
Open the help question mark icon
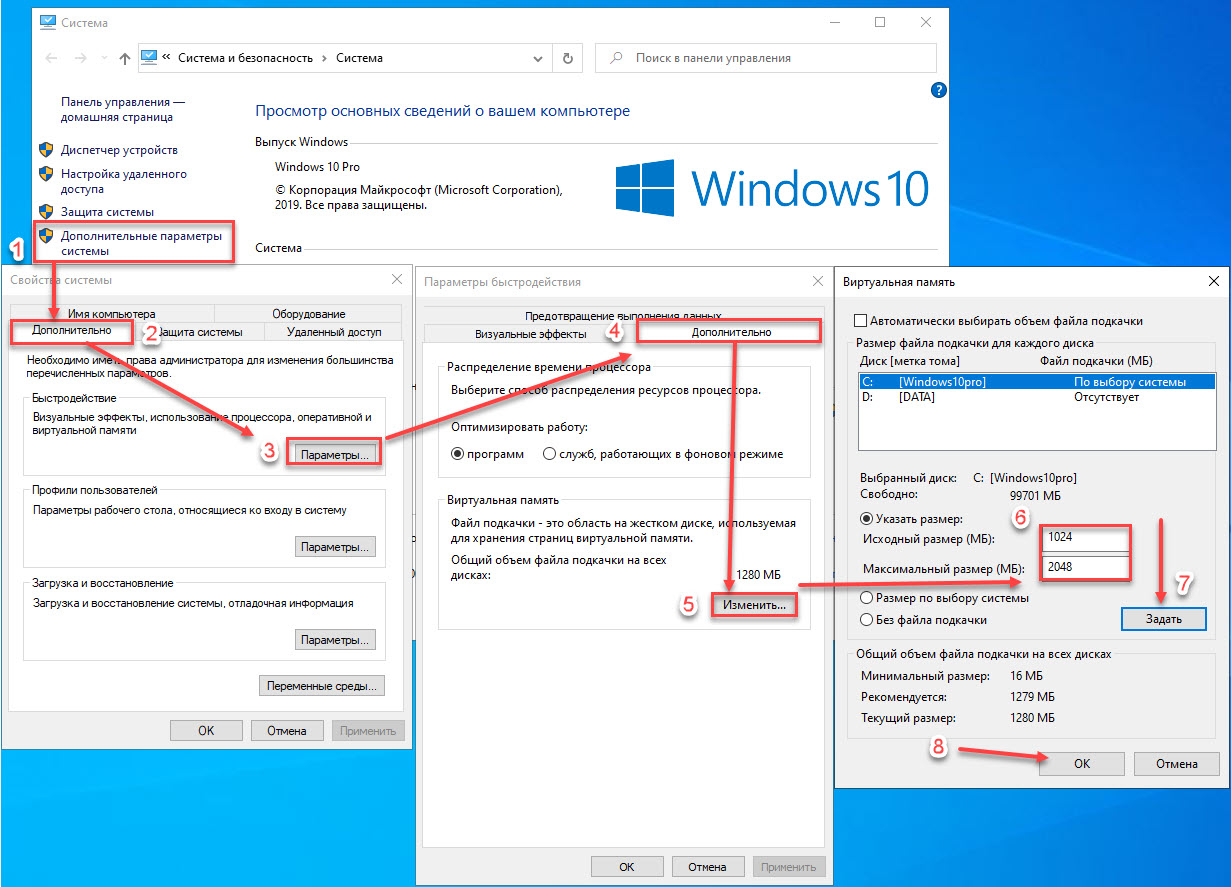(x=938, y=90)
